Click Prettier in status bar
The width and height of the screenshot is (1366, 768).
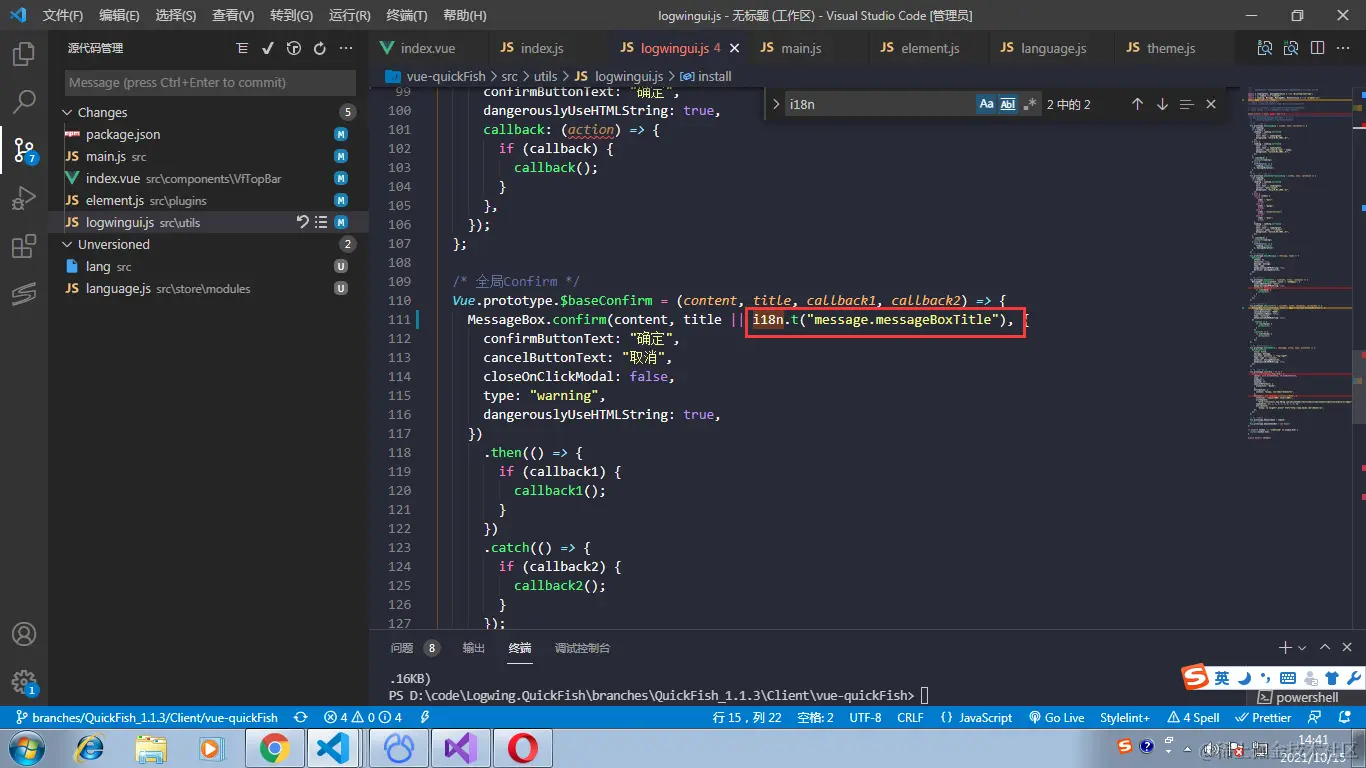(1264, 718)
